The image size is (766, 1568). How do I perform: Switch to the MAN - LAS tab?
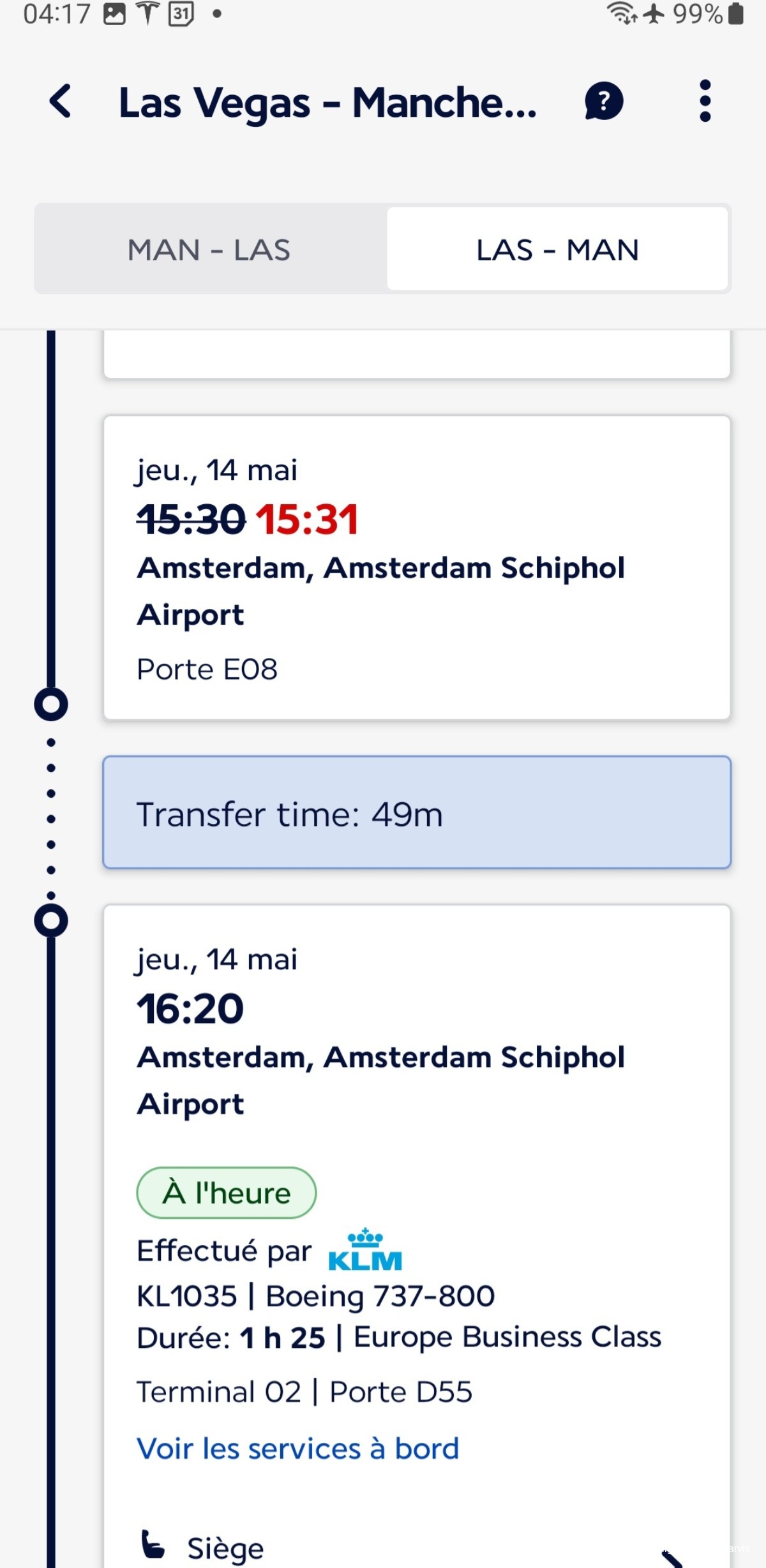tap(210, 249)
